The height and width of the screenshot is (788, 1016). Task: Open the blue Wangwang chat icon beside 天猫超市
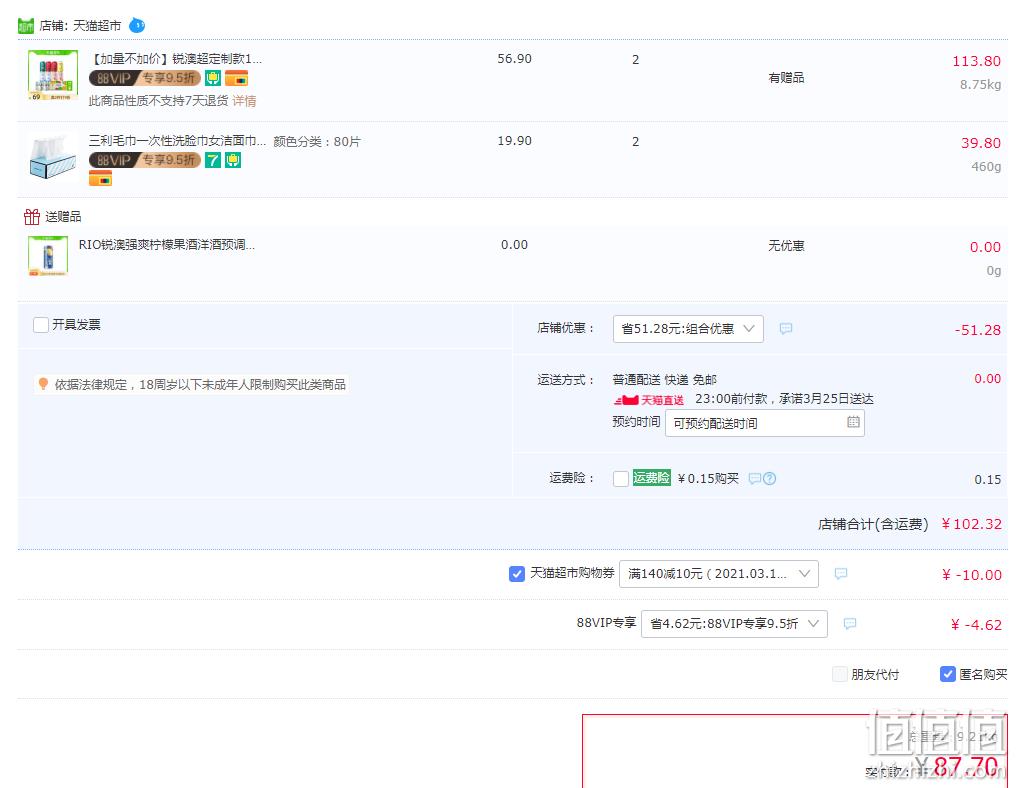click(x=137, y=25)
